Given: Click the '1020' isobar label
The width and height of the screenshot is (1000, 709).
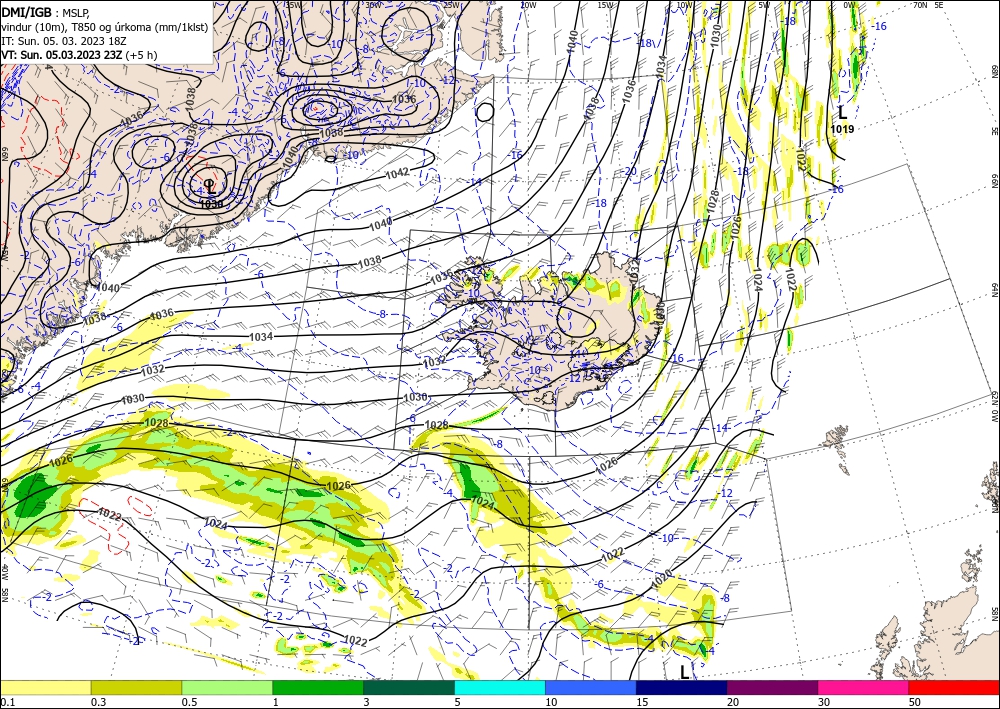Looking at the screenshot, I should point(661,581).
